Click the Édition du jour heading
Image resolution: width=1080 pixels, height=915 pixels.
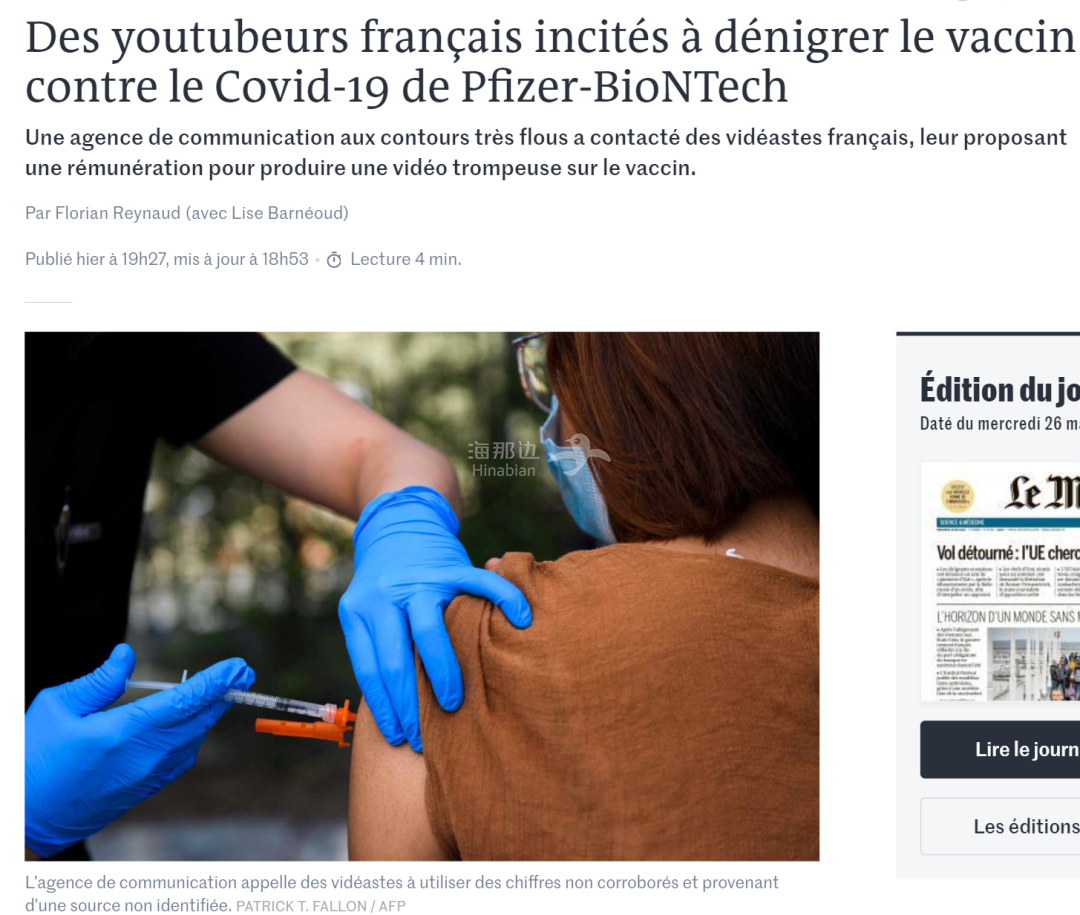point(999,389)
